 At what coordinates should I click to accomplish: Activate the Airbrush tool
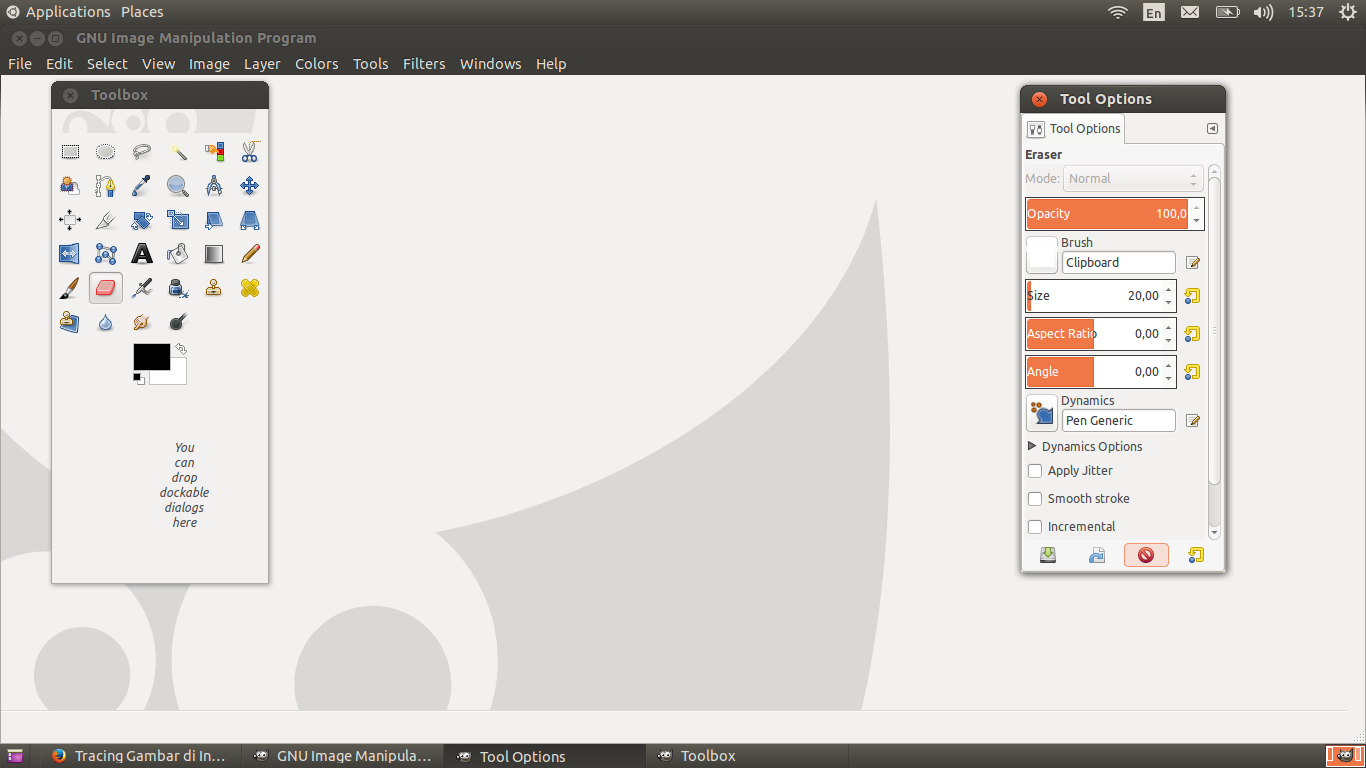point(142,288)
